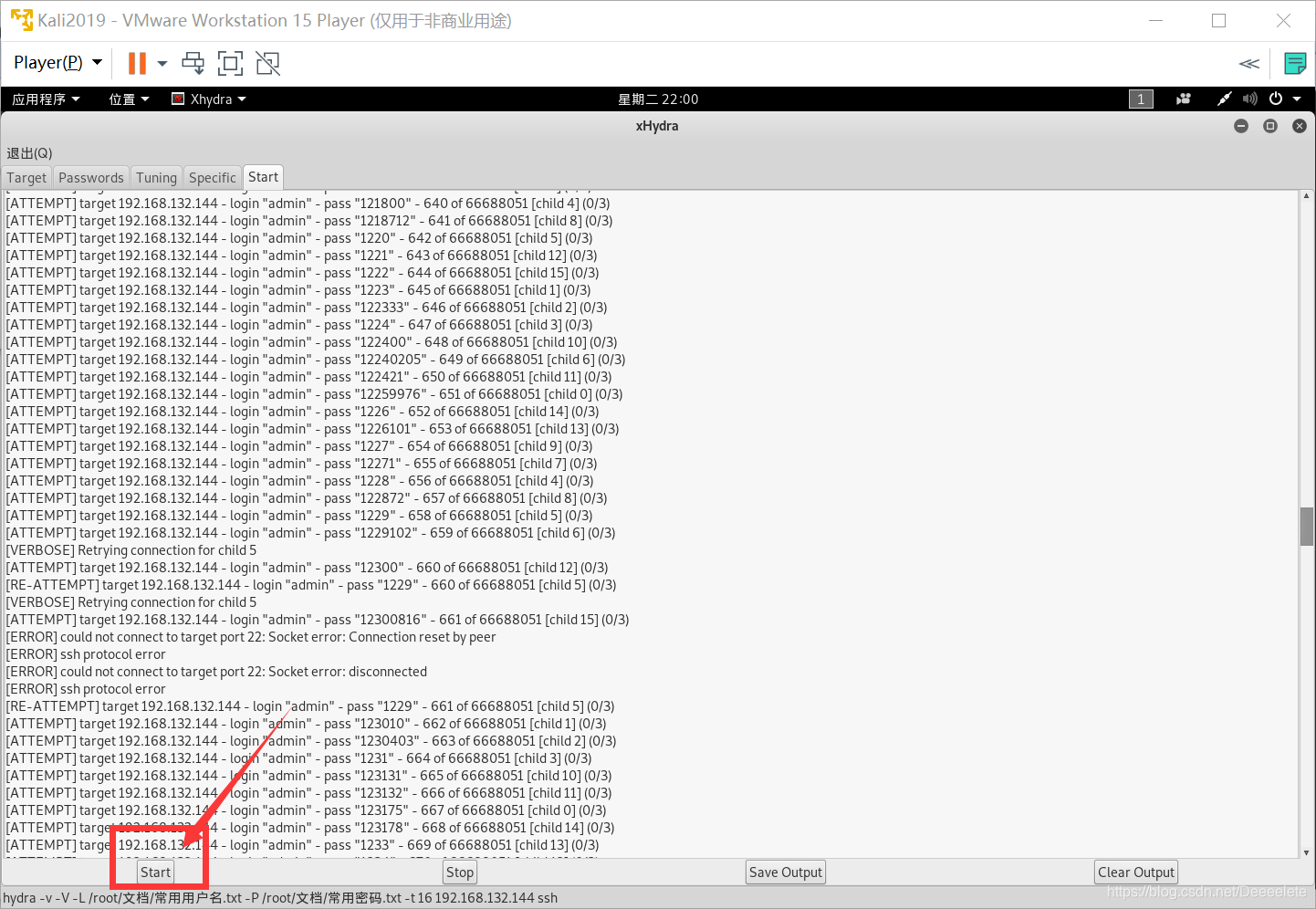Enter full screen mode in VMware
Image resolution: width=1316 pixels, height=909 pixels.
pos(230,63)
